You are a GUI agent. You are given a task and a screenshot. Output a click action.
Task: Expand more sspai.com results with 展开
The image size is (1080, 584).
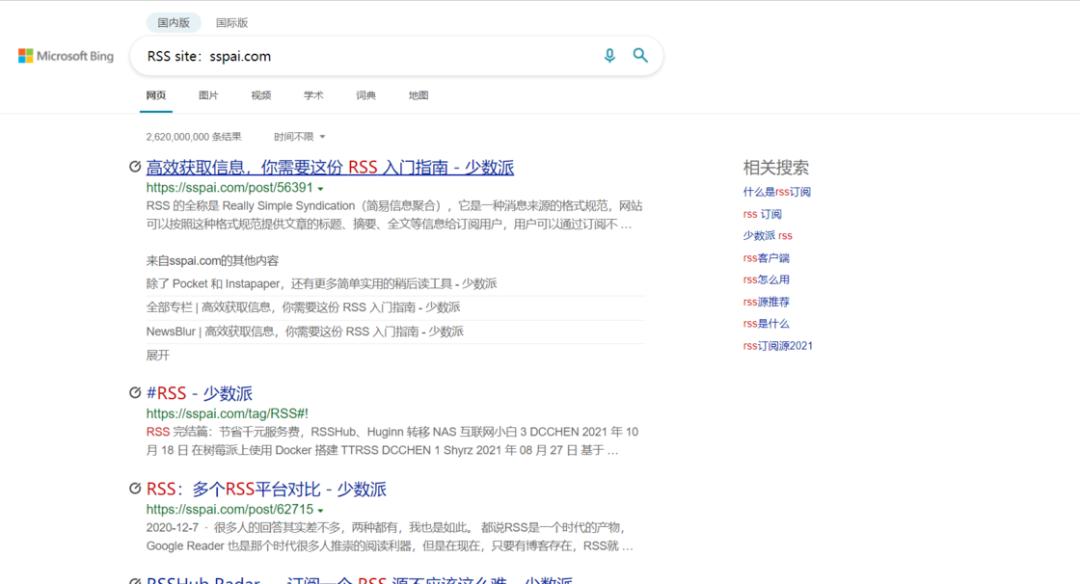[158, 355]
